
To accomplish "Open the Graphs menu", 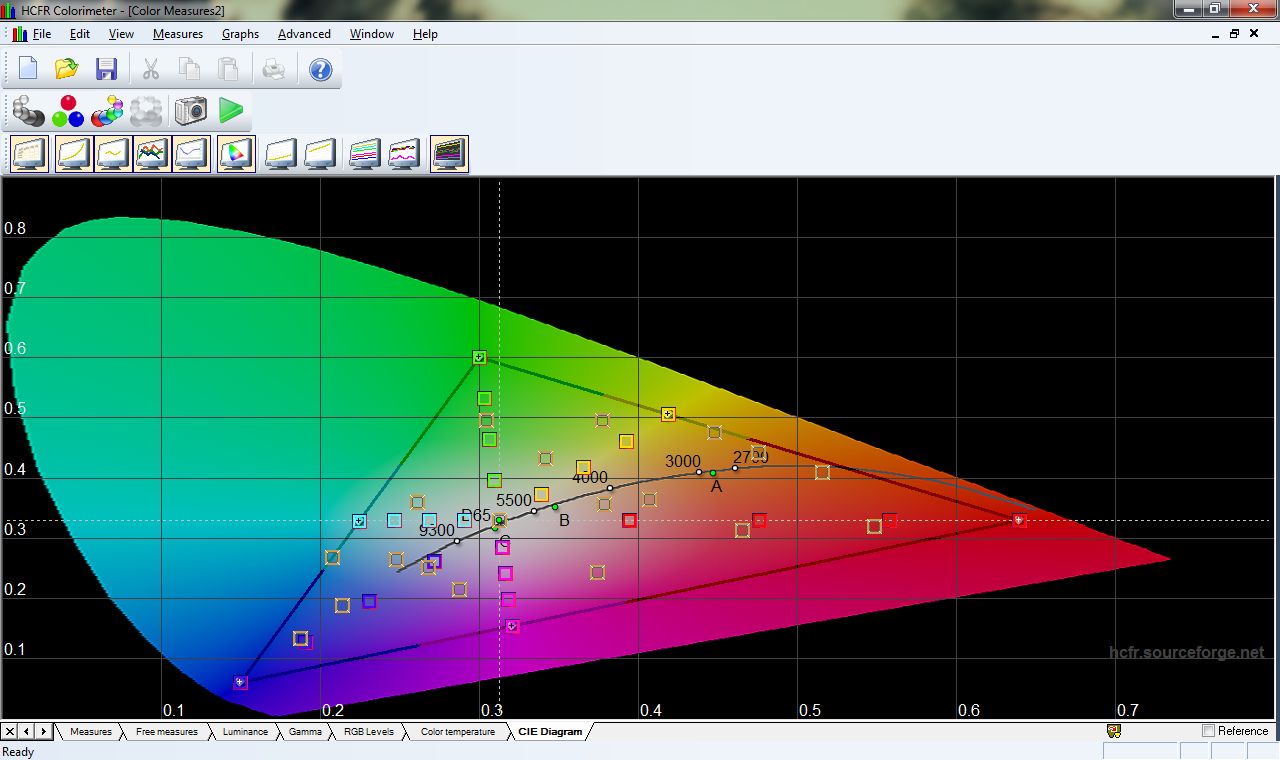I will tap(240, 33).
